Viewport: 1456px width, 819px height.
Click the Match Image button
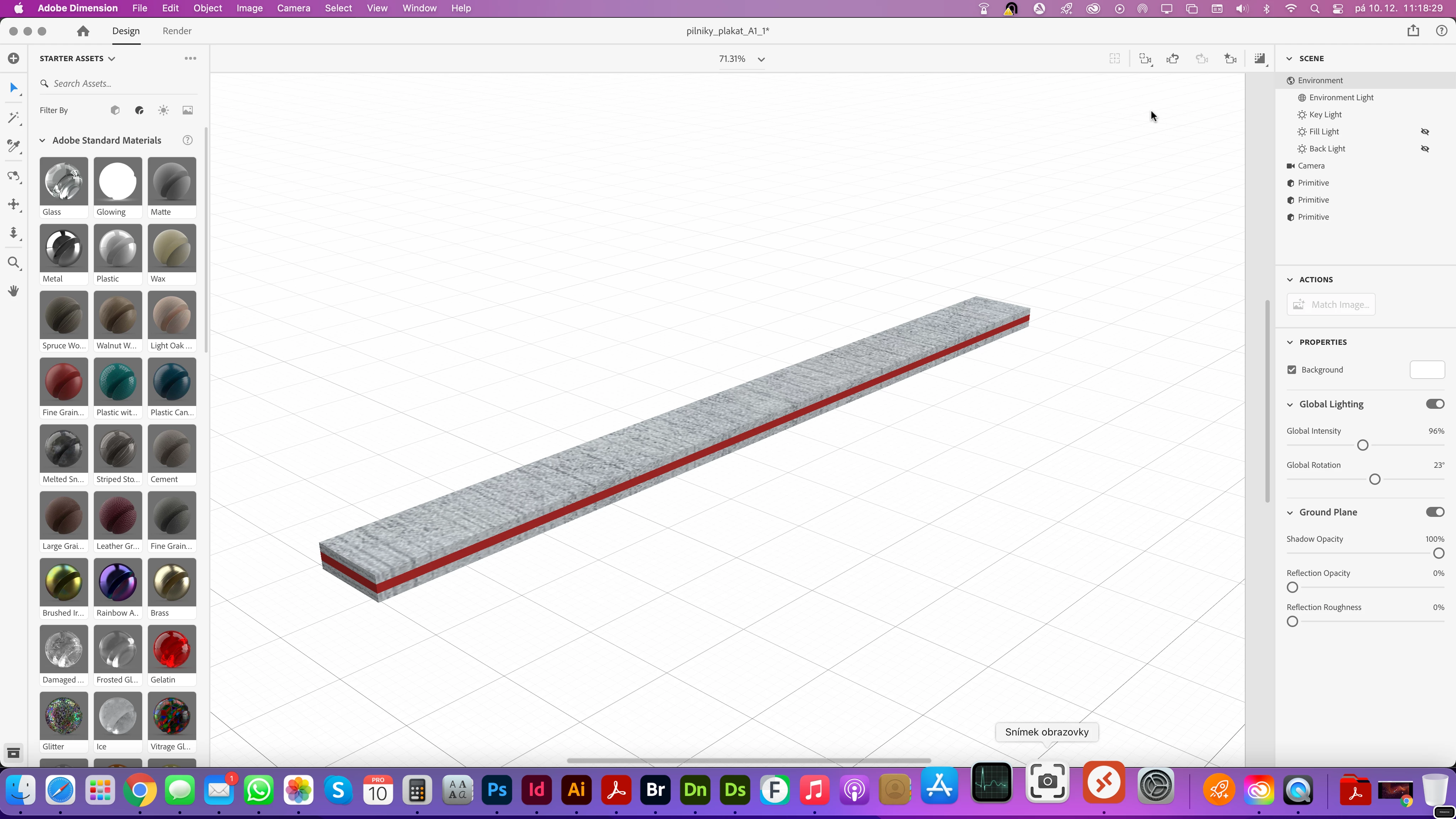(1331, 305)
